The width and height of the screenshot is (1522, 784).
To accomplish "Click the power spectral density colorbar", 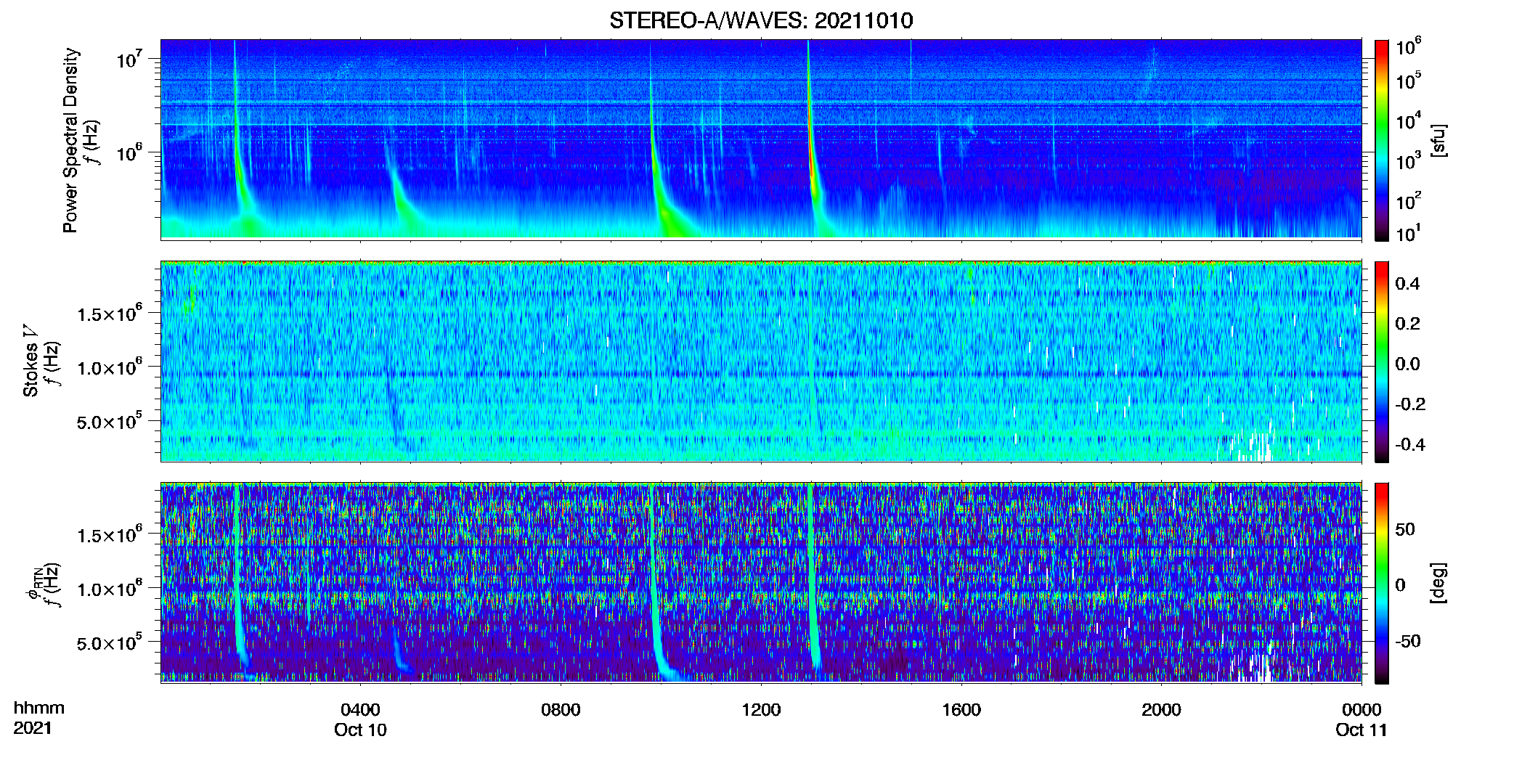I will pyautogui.click(x=1382, y=140).
